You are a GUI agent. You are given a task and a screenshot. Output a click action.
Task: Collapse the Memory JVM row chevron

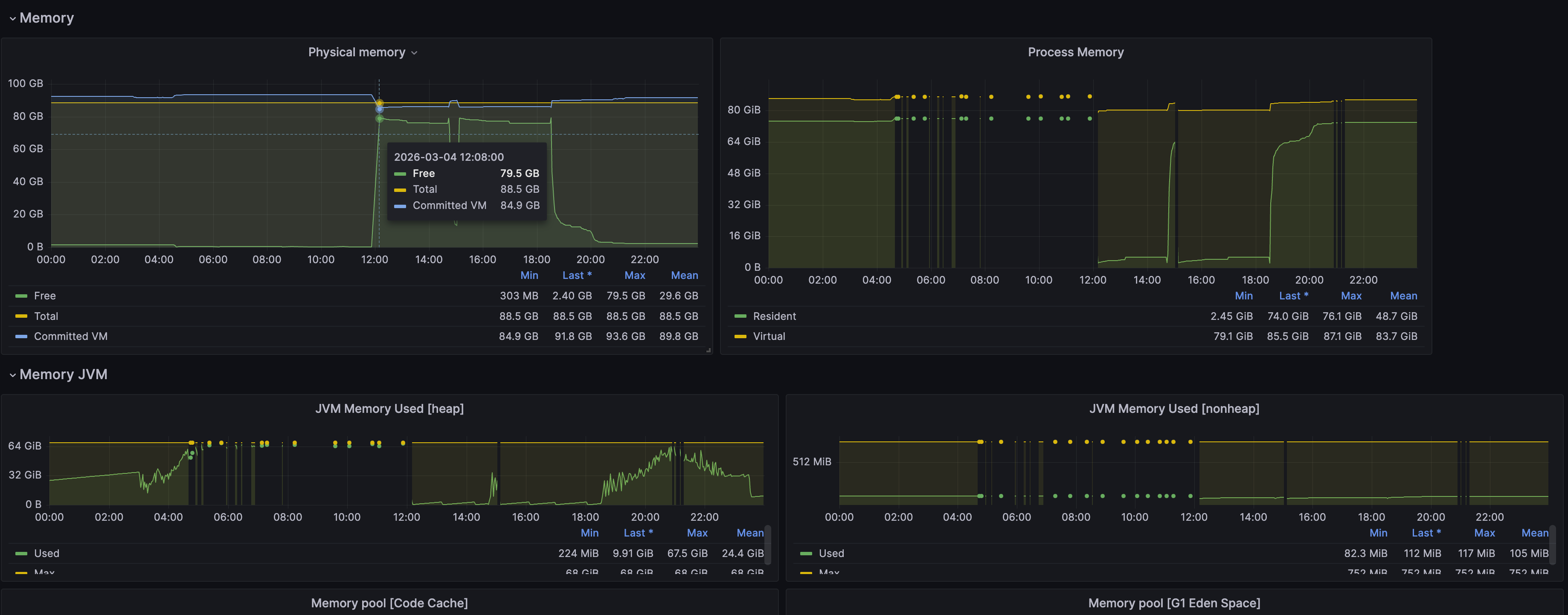pyautogui.click(x=12, y=375)
